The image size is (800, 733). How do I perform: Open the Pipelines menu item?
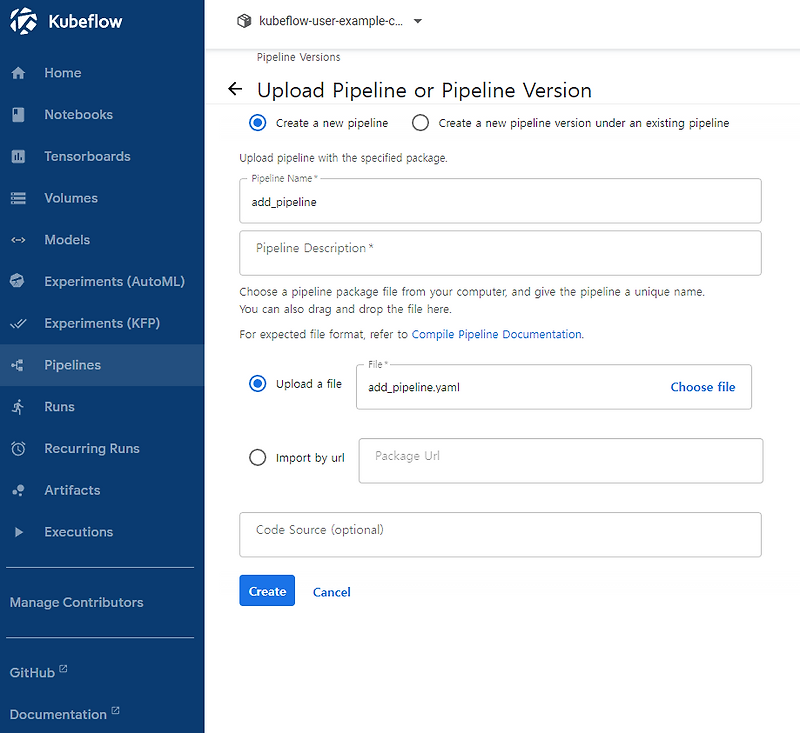point(72,365)
